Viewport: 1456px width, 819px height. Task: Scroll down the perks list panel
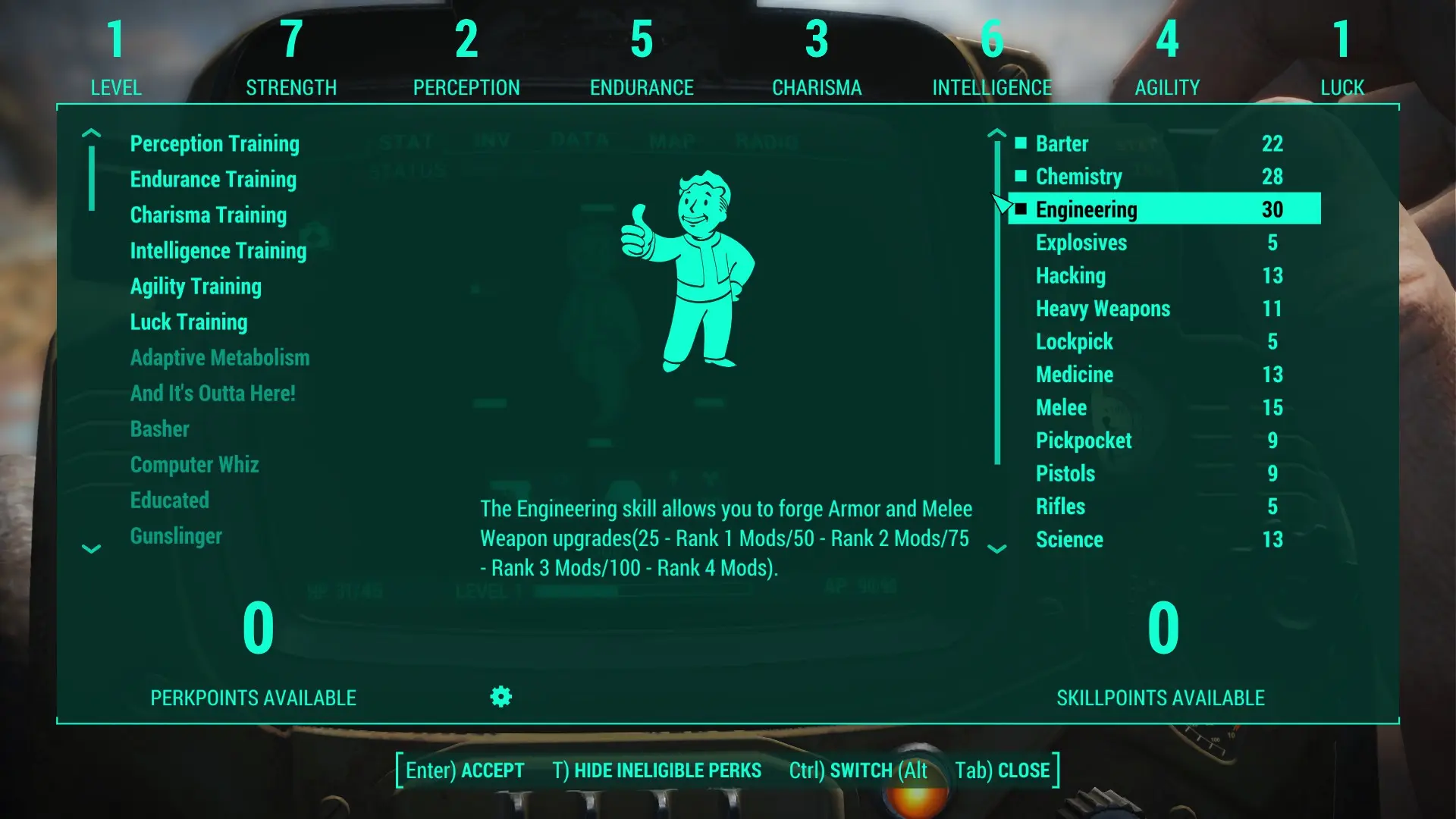(91, 547)
